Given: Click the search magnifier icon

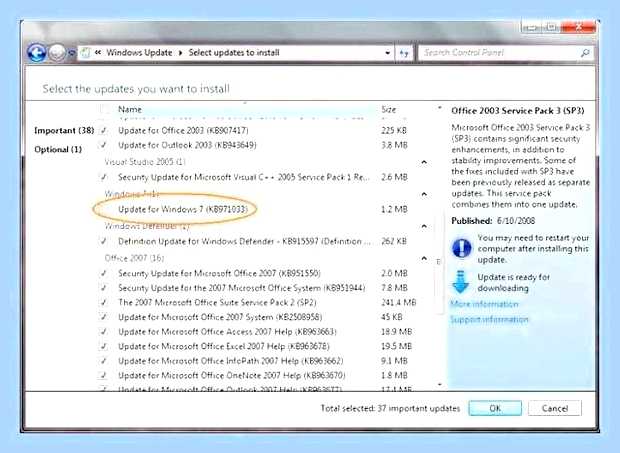Looking at the screenshot, I should (585, 53).
